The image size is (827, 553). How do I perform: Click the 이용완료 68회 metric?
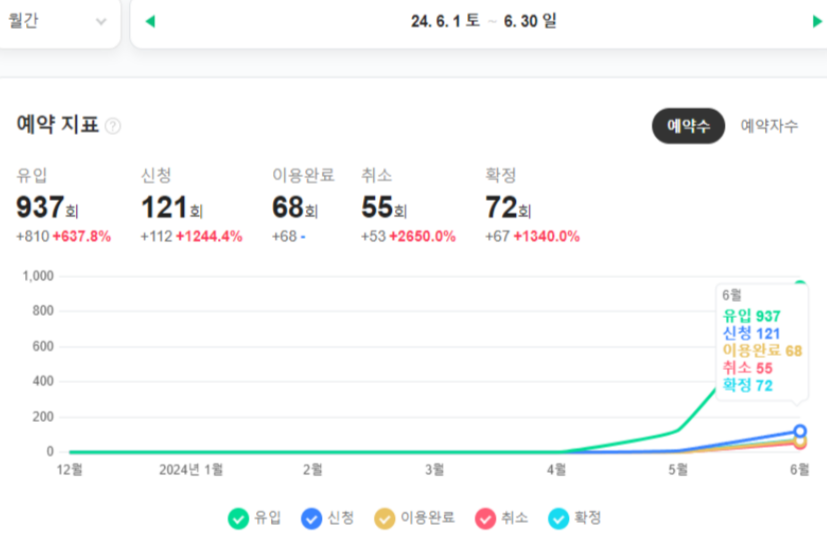click(x=303, y=205)
